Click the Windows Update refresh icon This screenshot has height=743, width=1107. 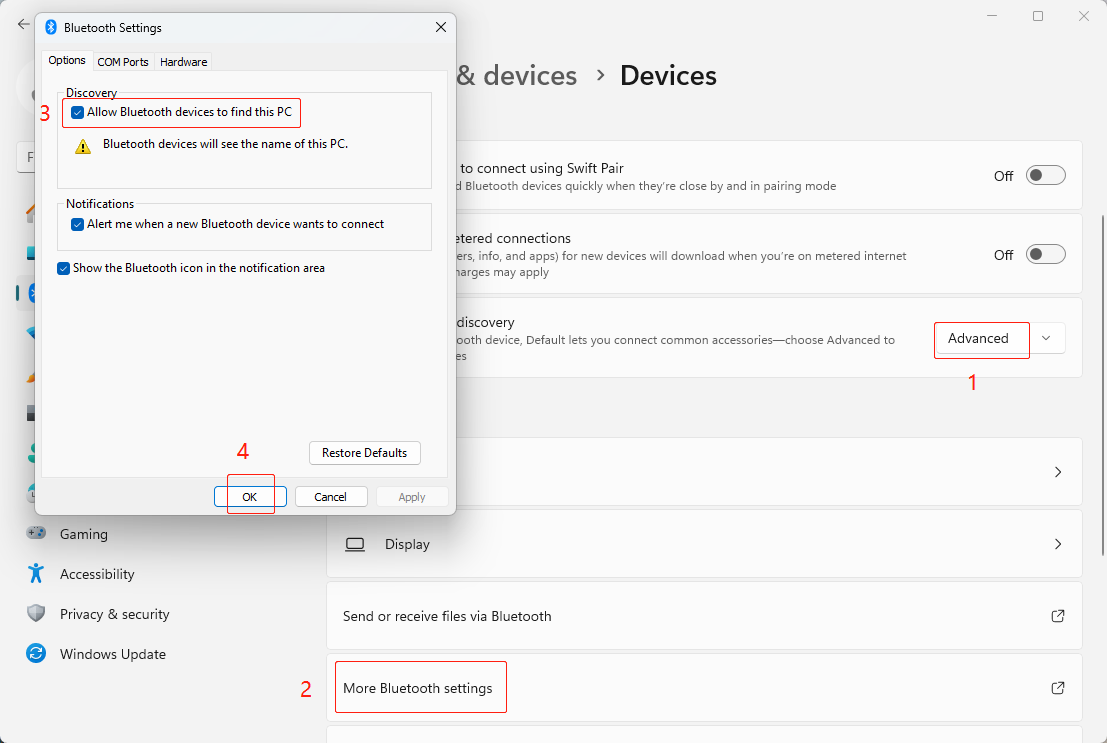tap(36, 653)
